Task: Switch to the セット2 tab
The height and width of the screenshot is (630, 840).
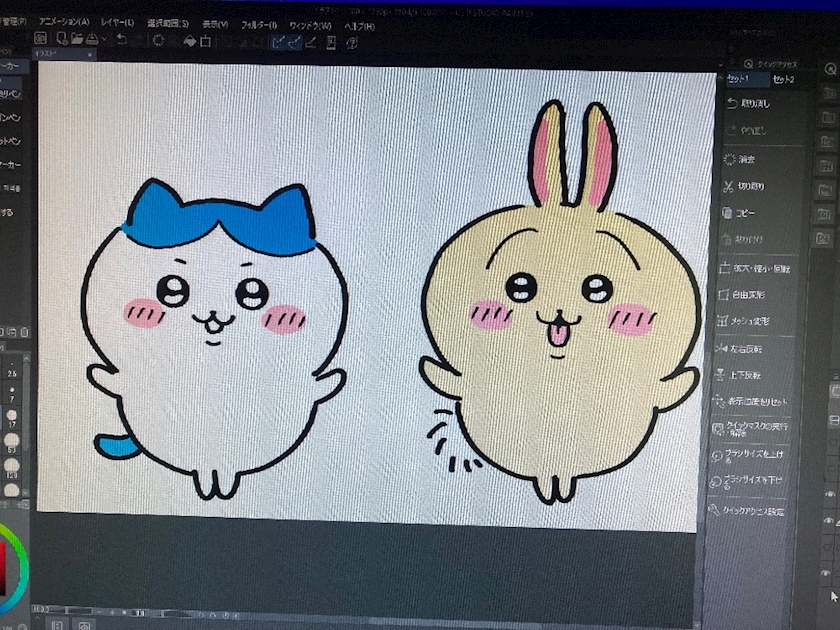Action: click(x=783, y=80)
